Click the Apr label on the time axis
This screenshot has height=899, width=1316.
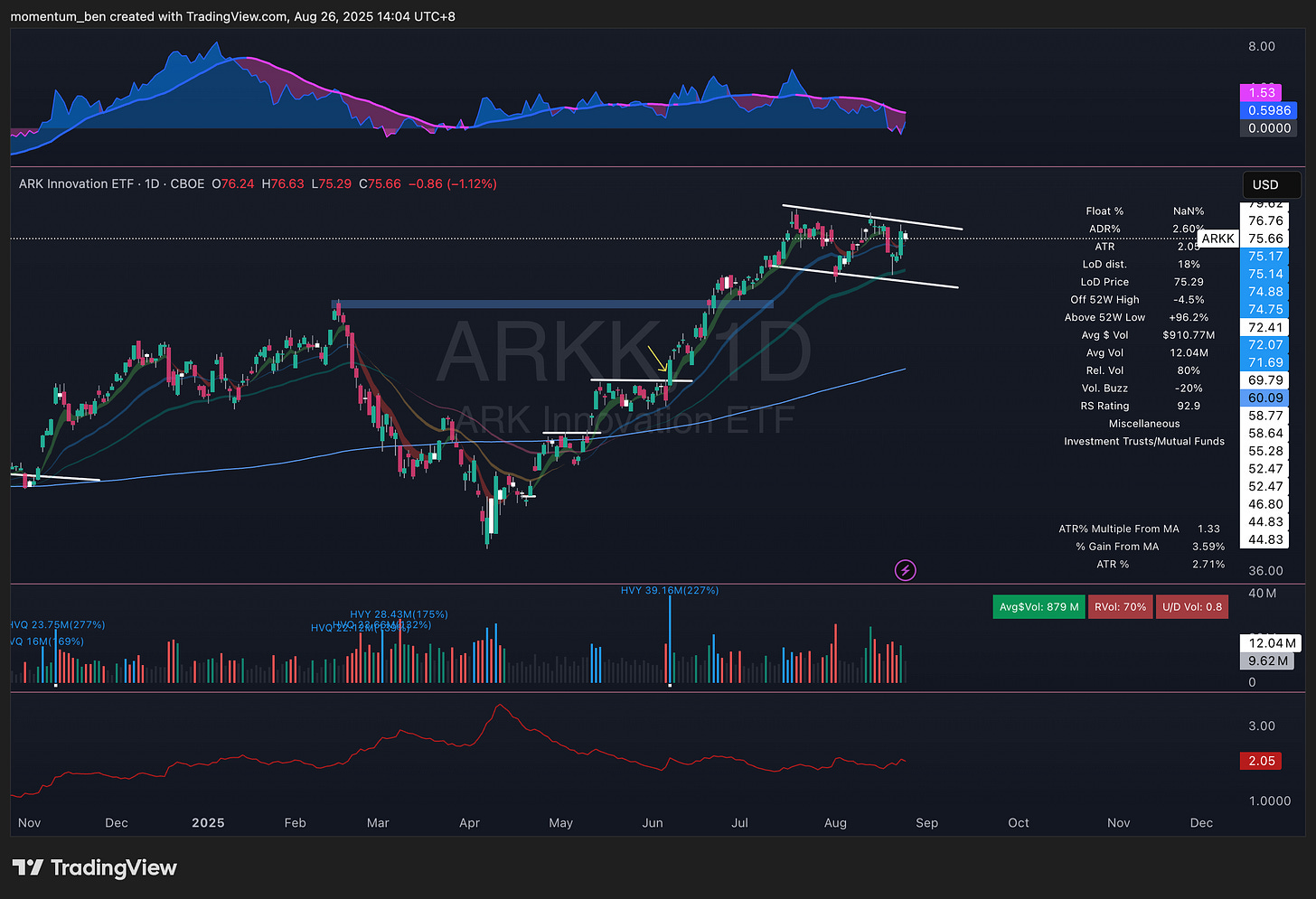click(x=469, y=823)
